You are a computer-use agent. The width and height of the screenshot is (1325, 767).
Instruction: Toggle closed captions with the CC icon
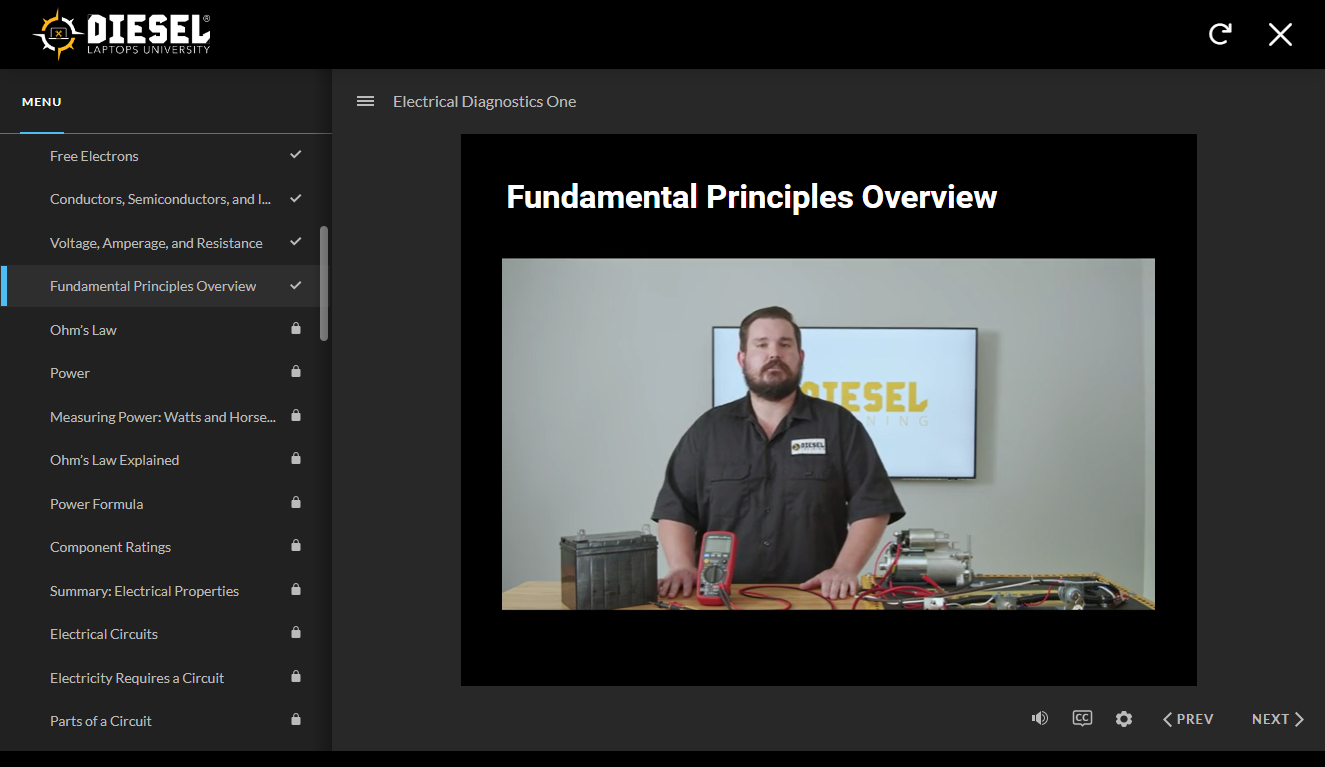(1082, 718)
